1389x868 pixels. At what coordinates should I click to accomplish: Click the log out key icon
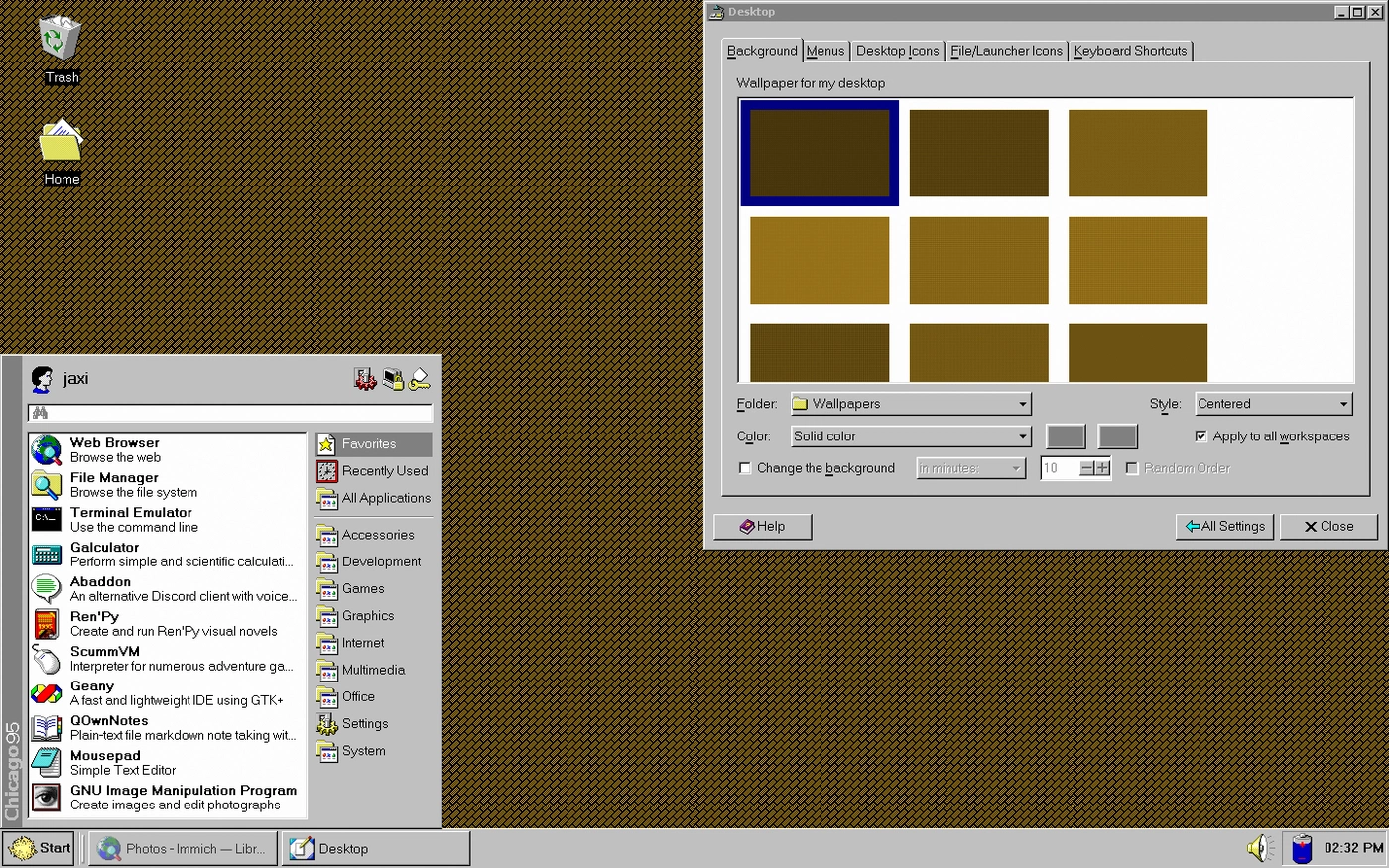click(420, 379)
